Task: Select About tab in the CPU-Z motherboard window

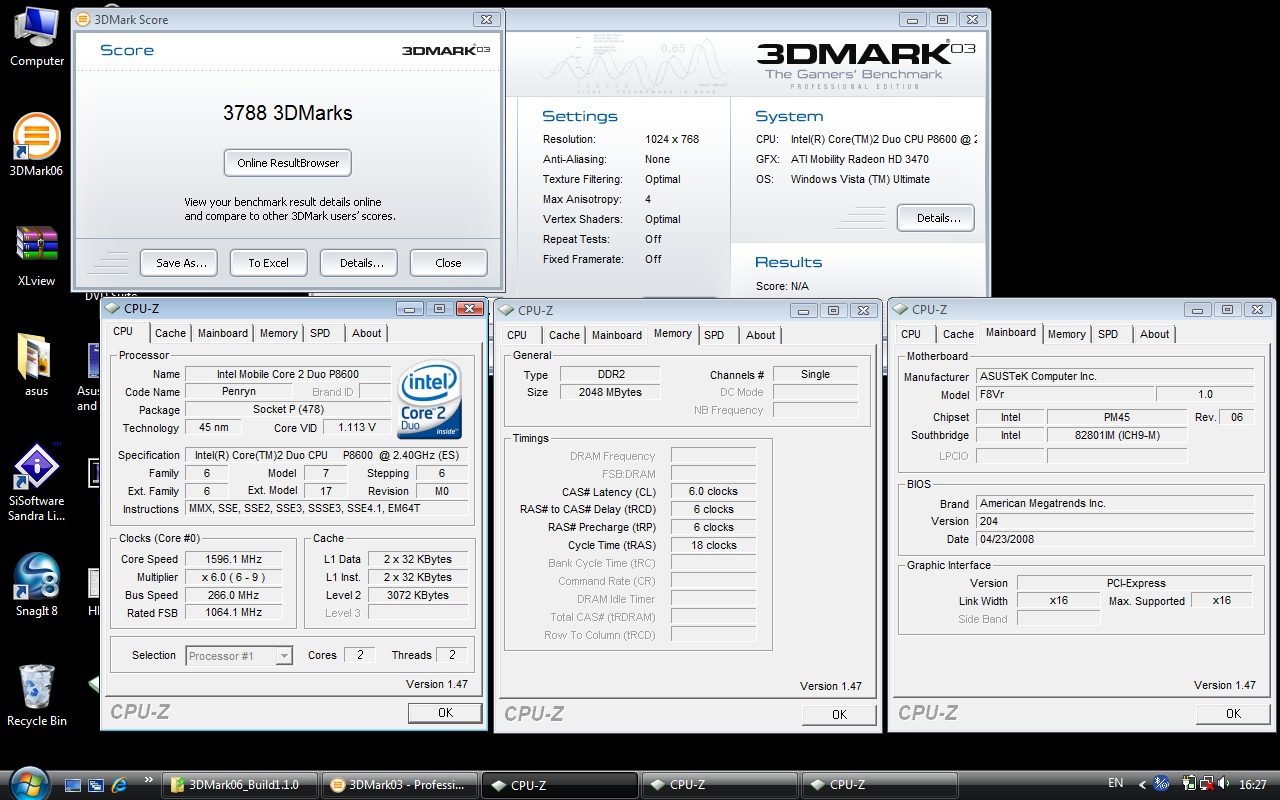Action: [1155, 334]
